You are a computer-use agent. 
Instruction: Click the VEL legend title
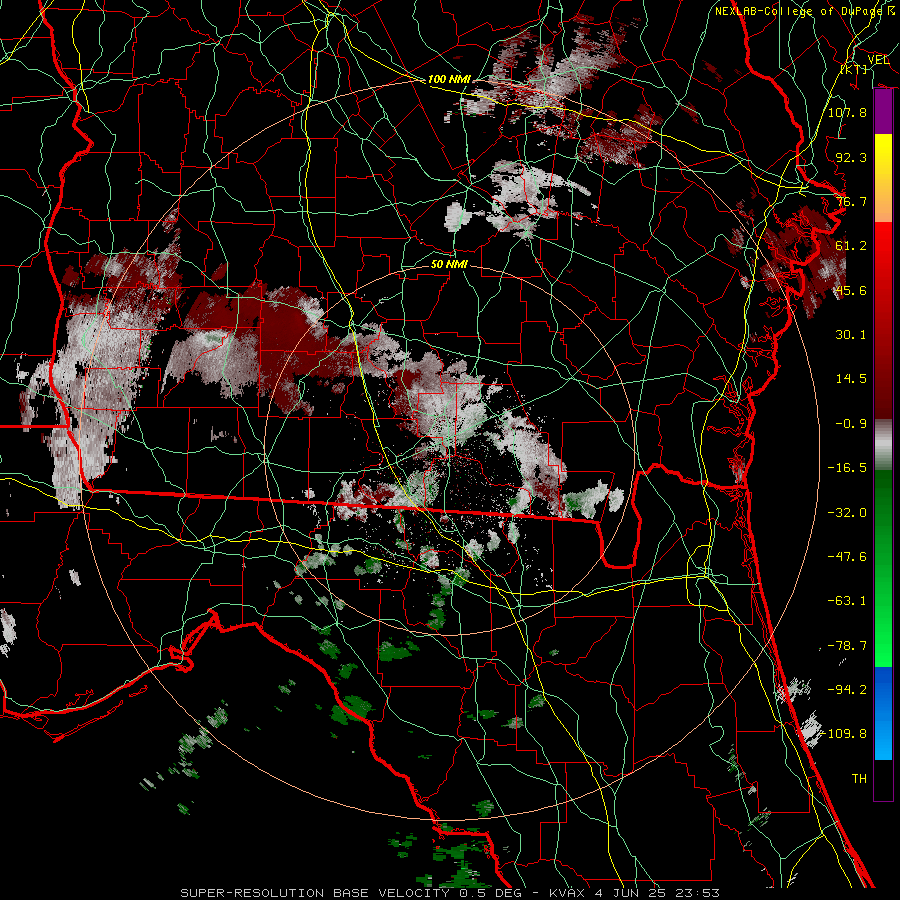[x=879, y=59]
